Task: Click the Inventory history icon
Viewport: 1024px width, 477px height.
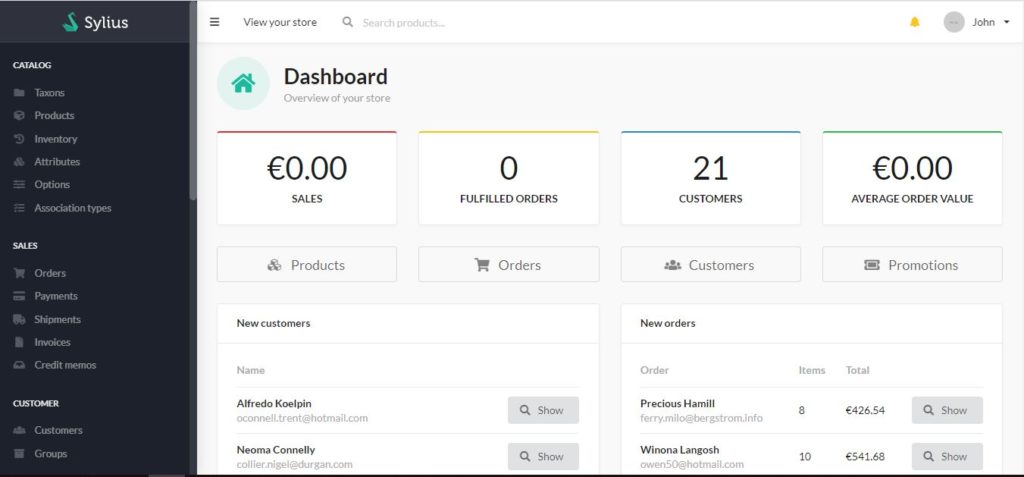Action: tap(19, 139)
